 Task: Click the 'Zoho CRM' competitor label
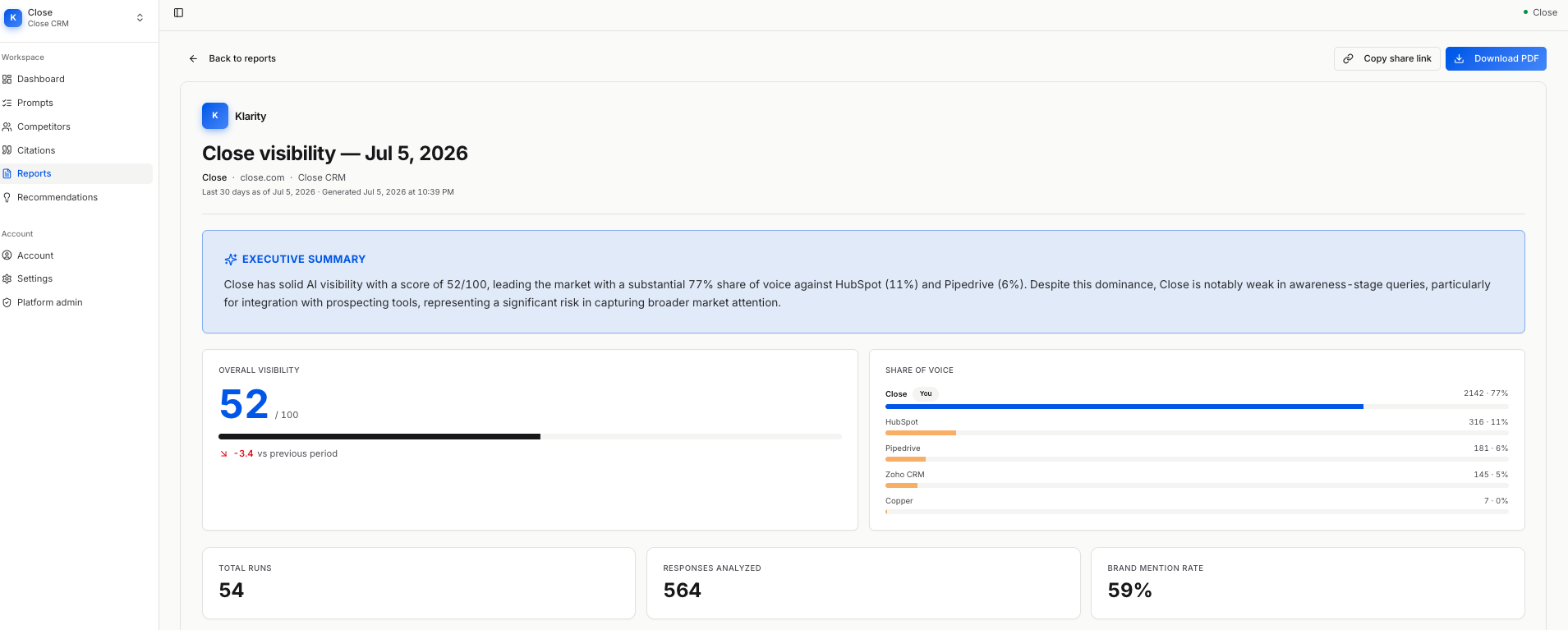(905, 475)
